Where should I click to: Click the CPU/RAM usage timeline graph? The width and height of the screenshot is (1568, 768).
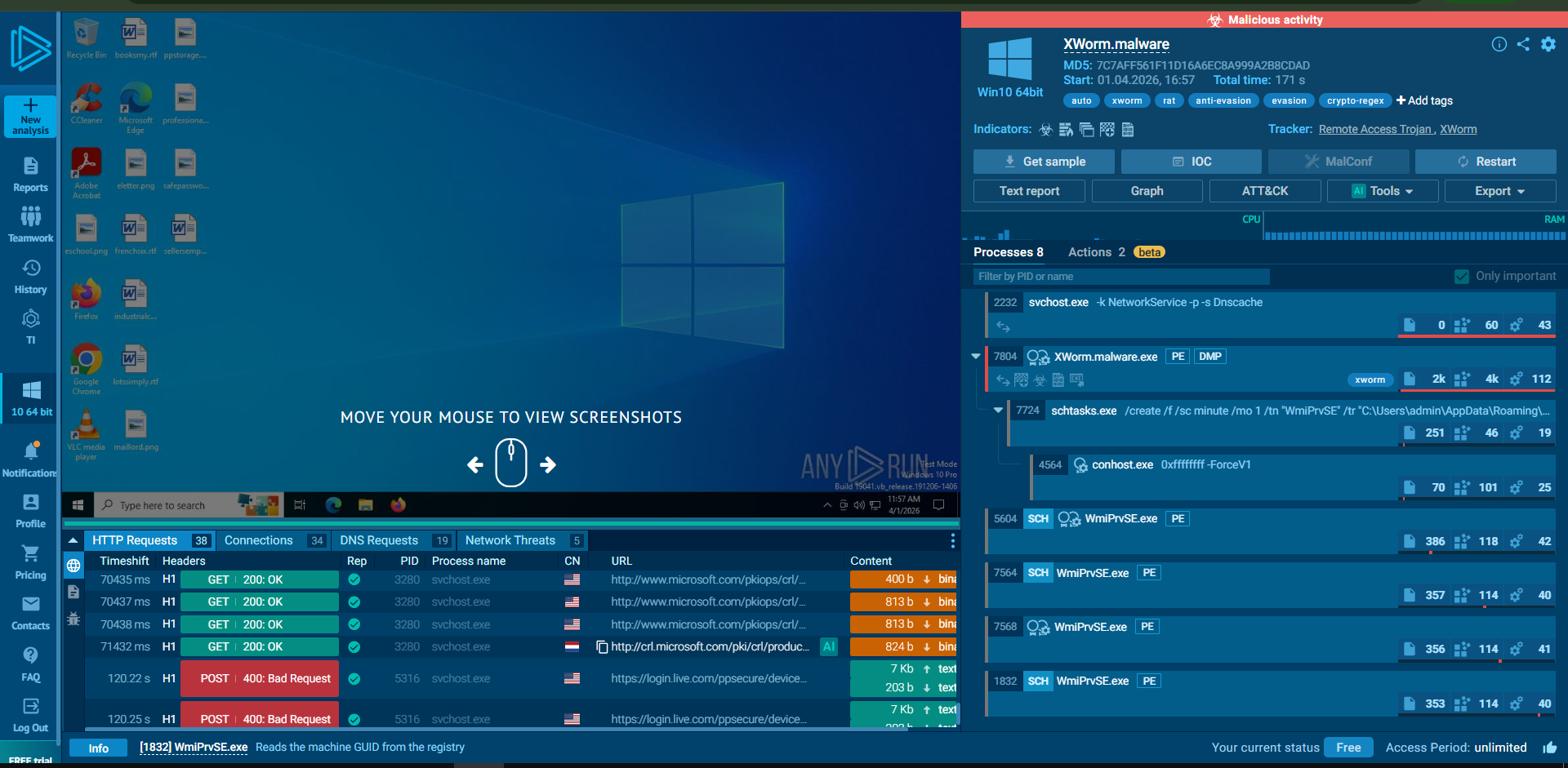pyautogui.click(x=1265, y=226)
